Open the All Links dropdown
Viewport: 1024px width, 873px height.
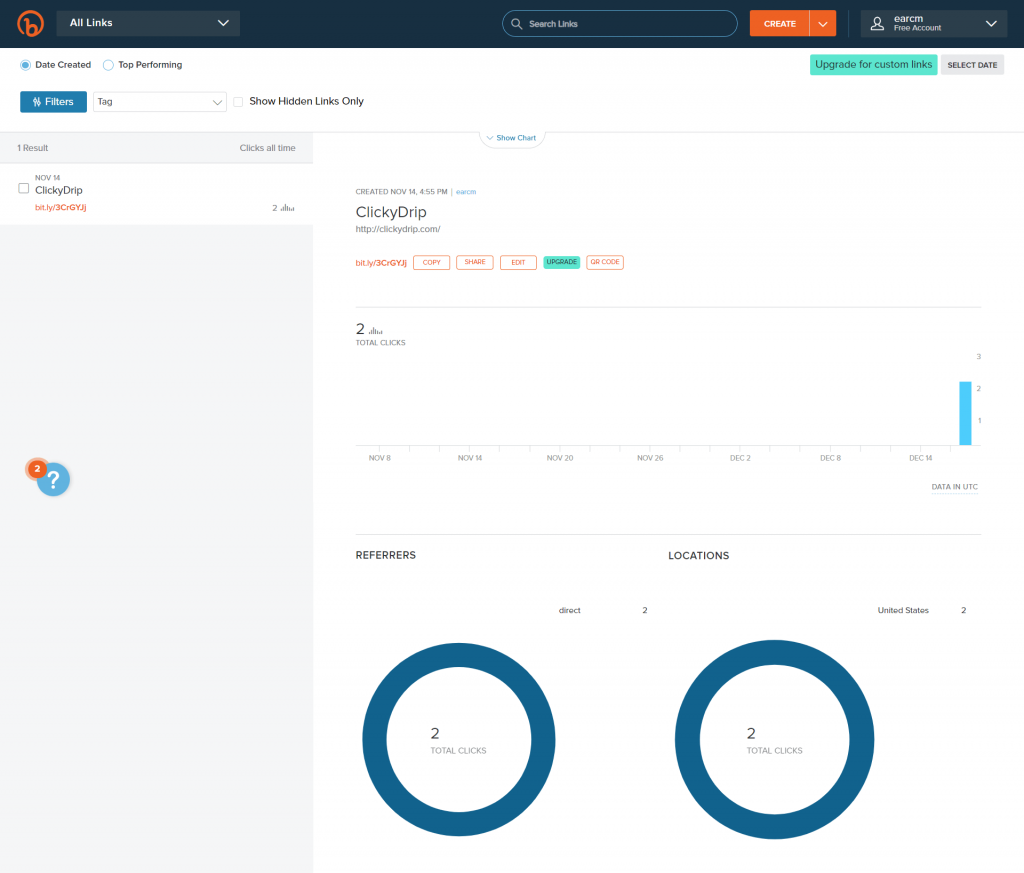pyautogui.click(x=148, y=22)
